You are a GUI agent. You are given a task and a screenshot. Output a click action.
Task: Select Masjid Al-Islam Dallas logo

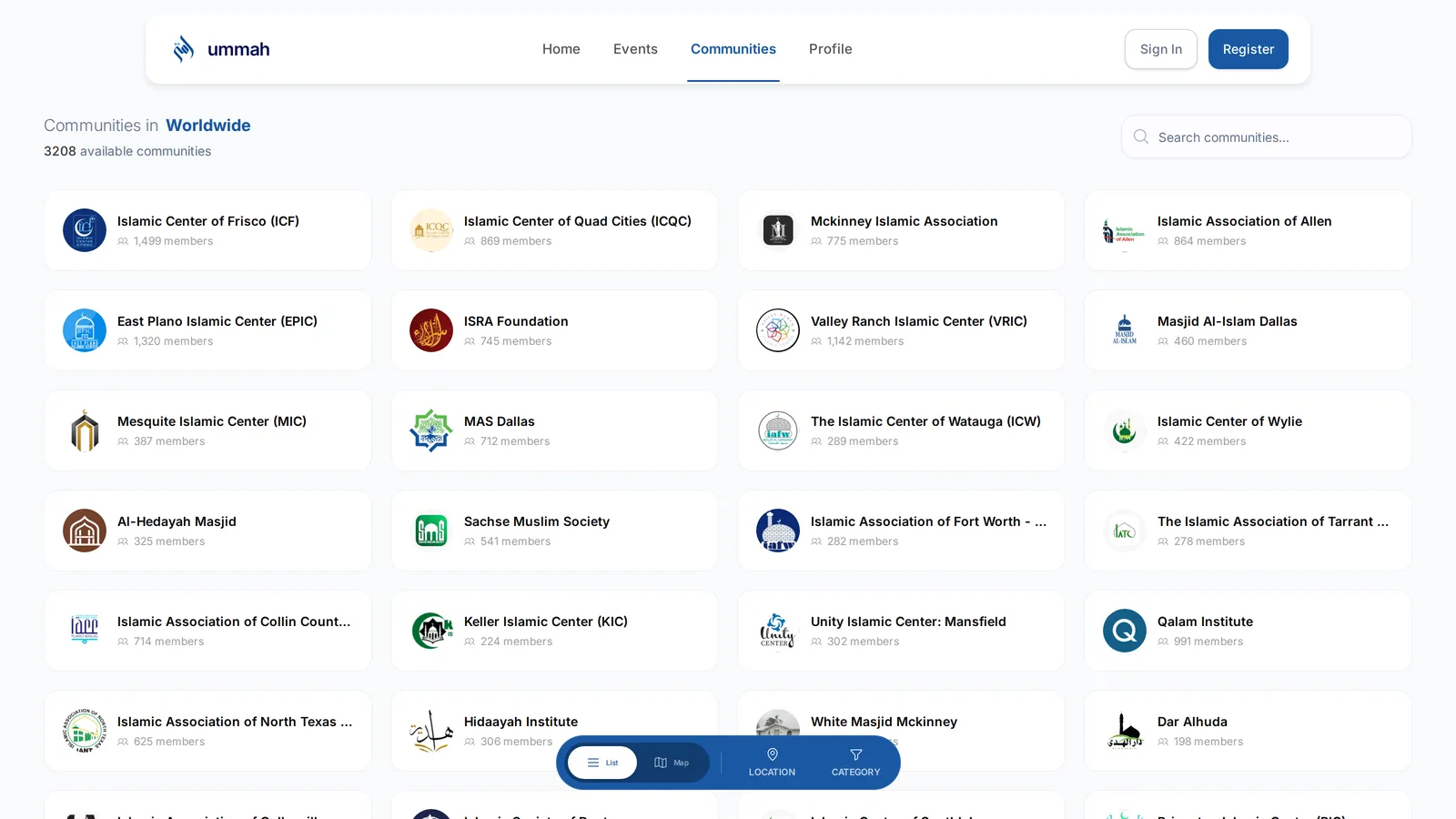point(1125,330)
